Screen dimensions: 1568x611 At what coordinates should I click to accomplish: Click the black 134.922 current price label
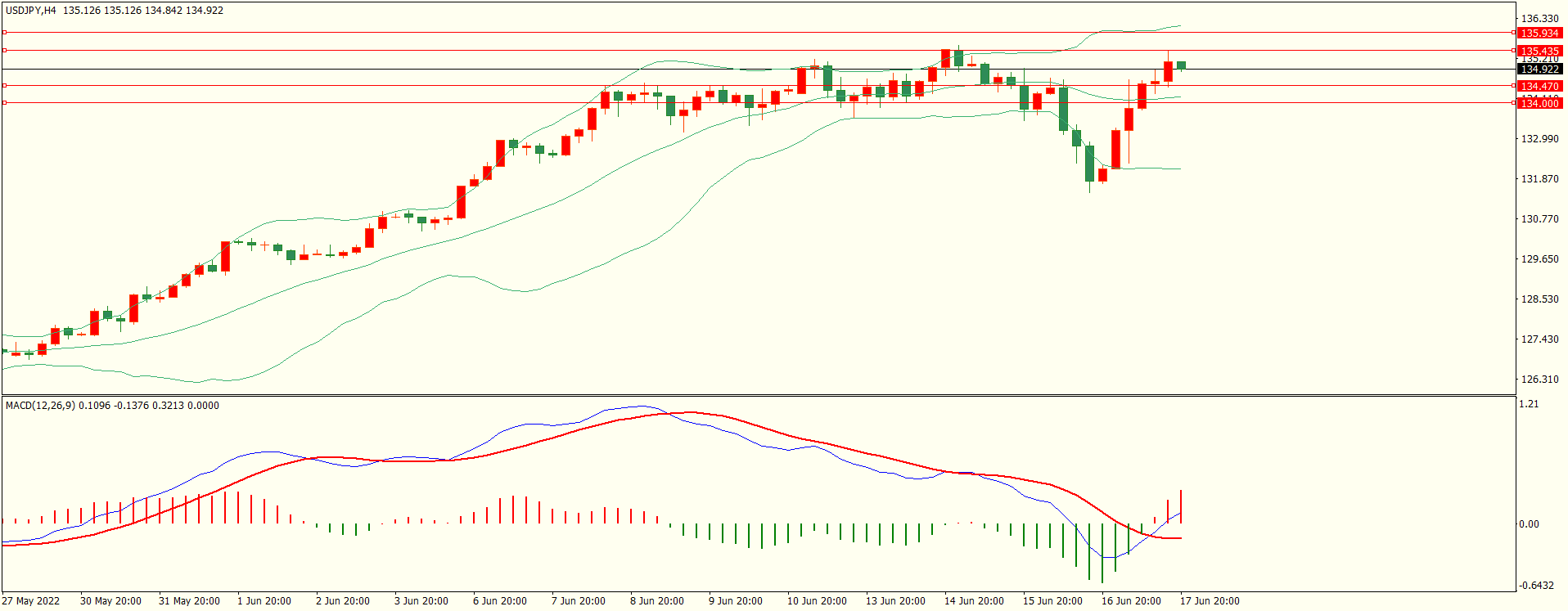(1539, 70)
